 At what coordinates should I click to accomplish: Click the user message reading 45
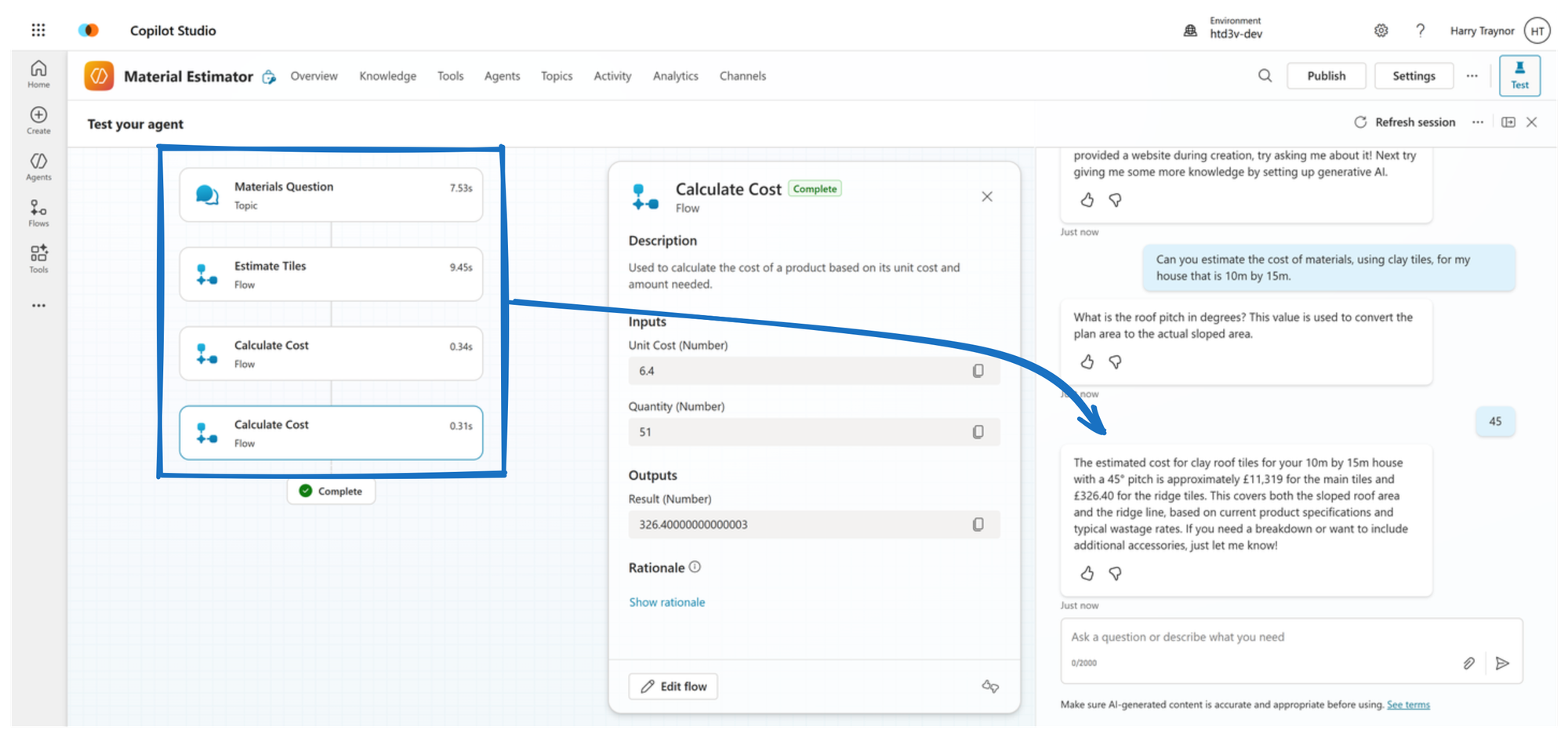pos(1495,422)
